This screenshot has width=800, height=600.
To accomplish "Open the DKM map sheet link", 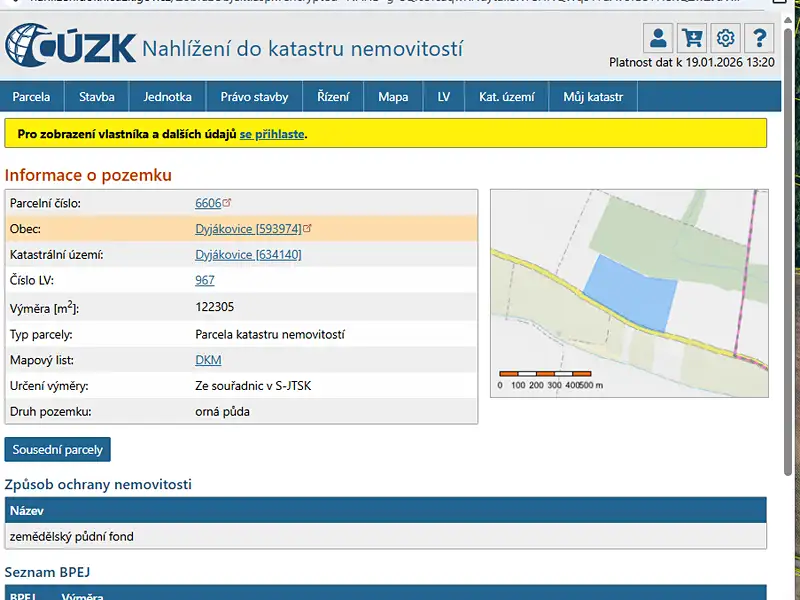I will (208, 360).
